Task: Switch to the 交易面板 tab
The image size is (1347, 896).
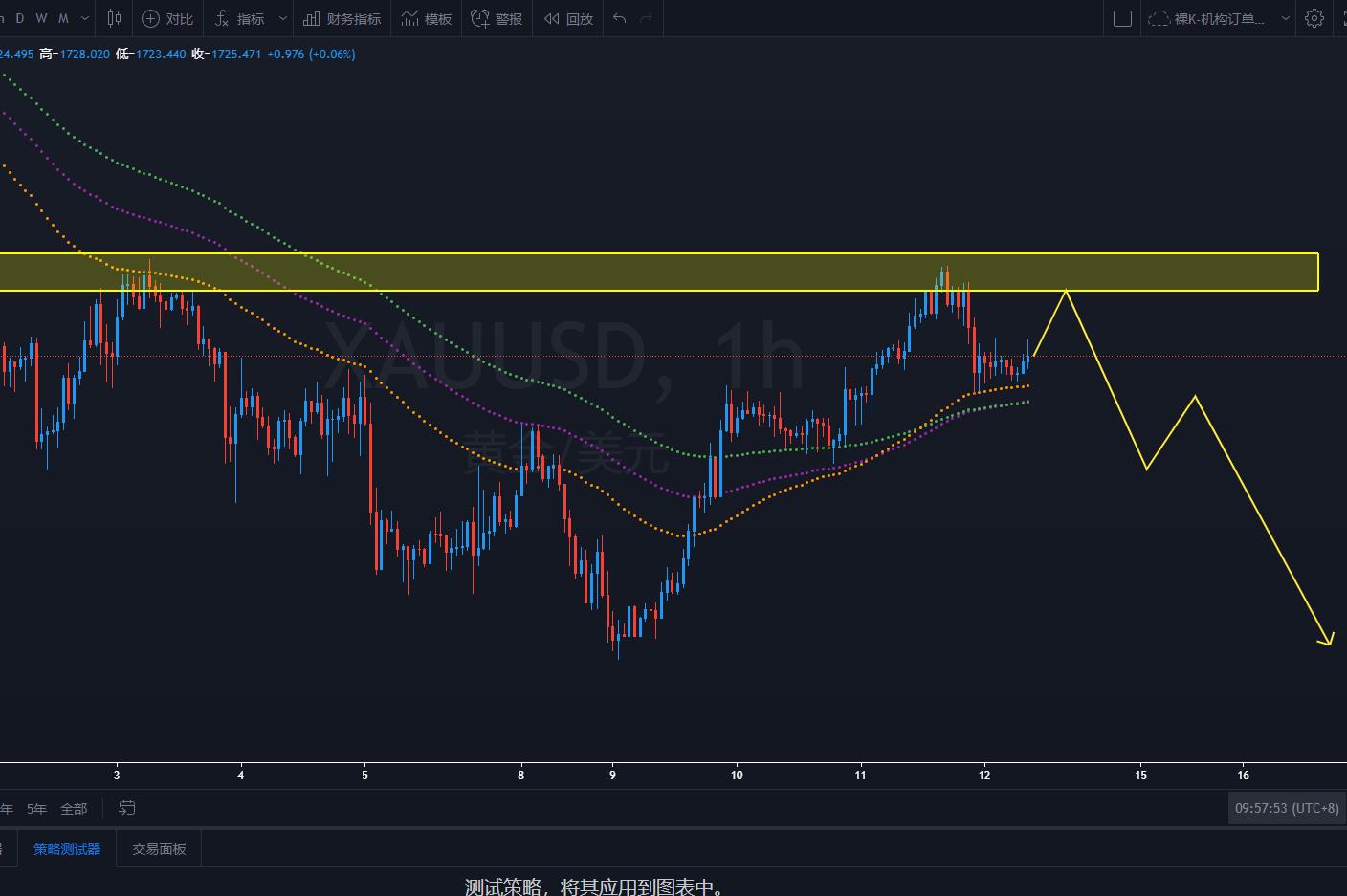Action: point(159,849)
